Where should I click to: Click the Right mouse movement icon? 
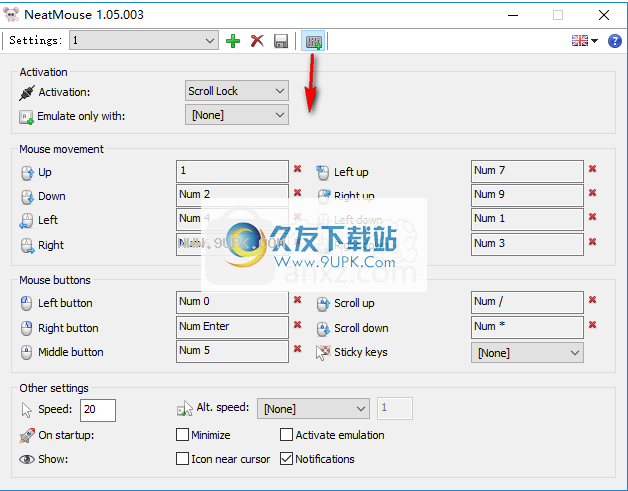coord(27,246)
